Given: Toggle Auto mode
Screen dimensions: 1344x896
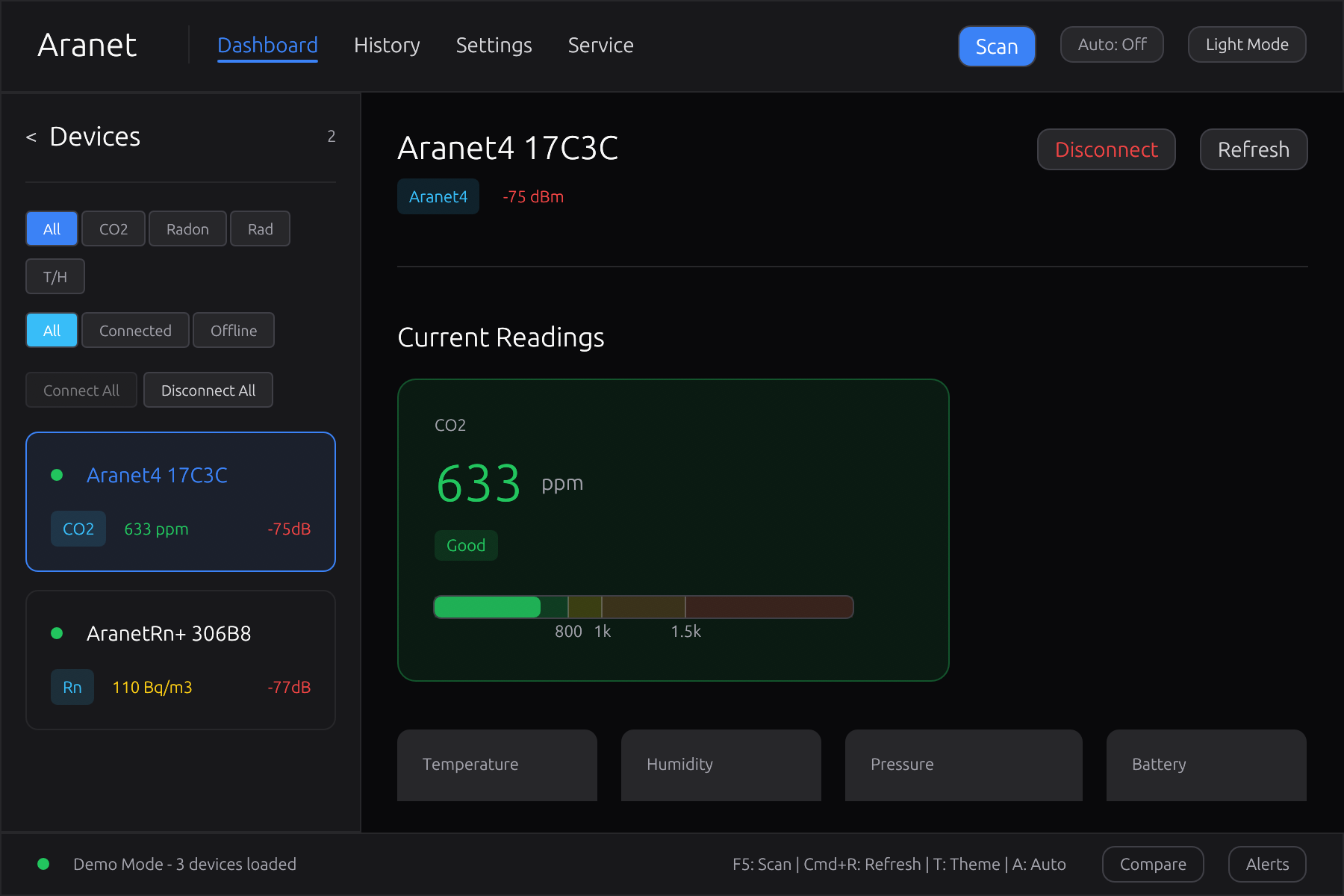Looking at the screenshot, I should tap(1111, 44).
